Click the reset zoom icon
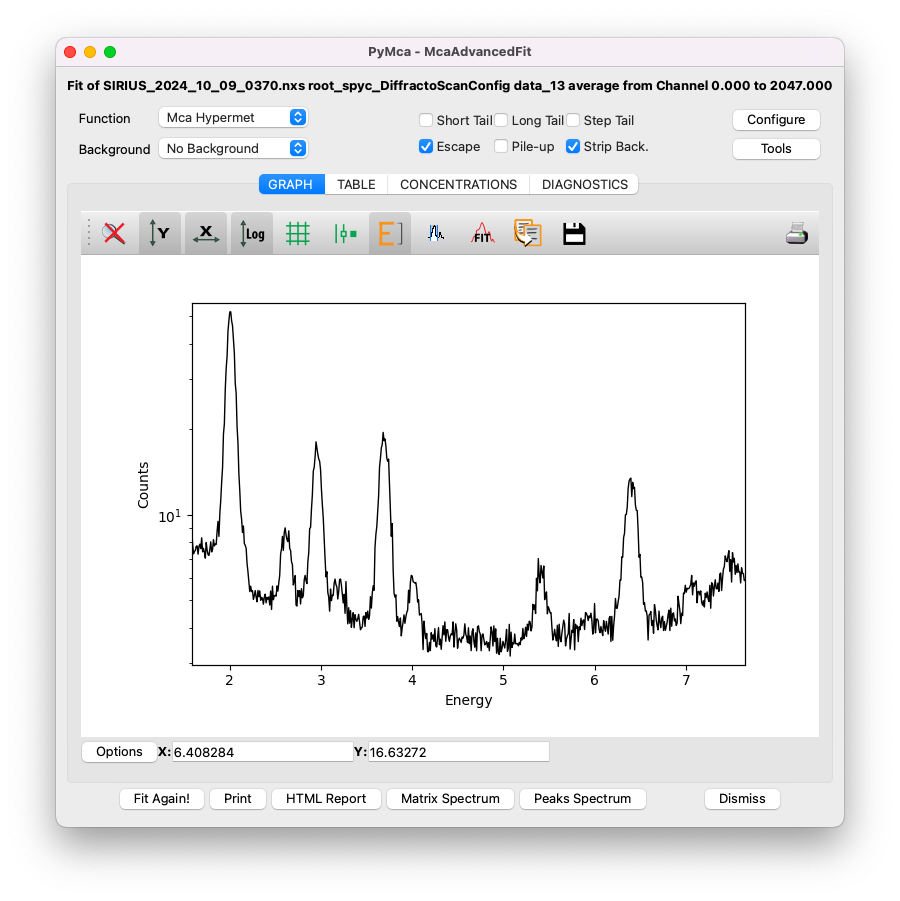 point(114,233)
